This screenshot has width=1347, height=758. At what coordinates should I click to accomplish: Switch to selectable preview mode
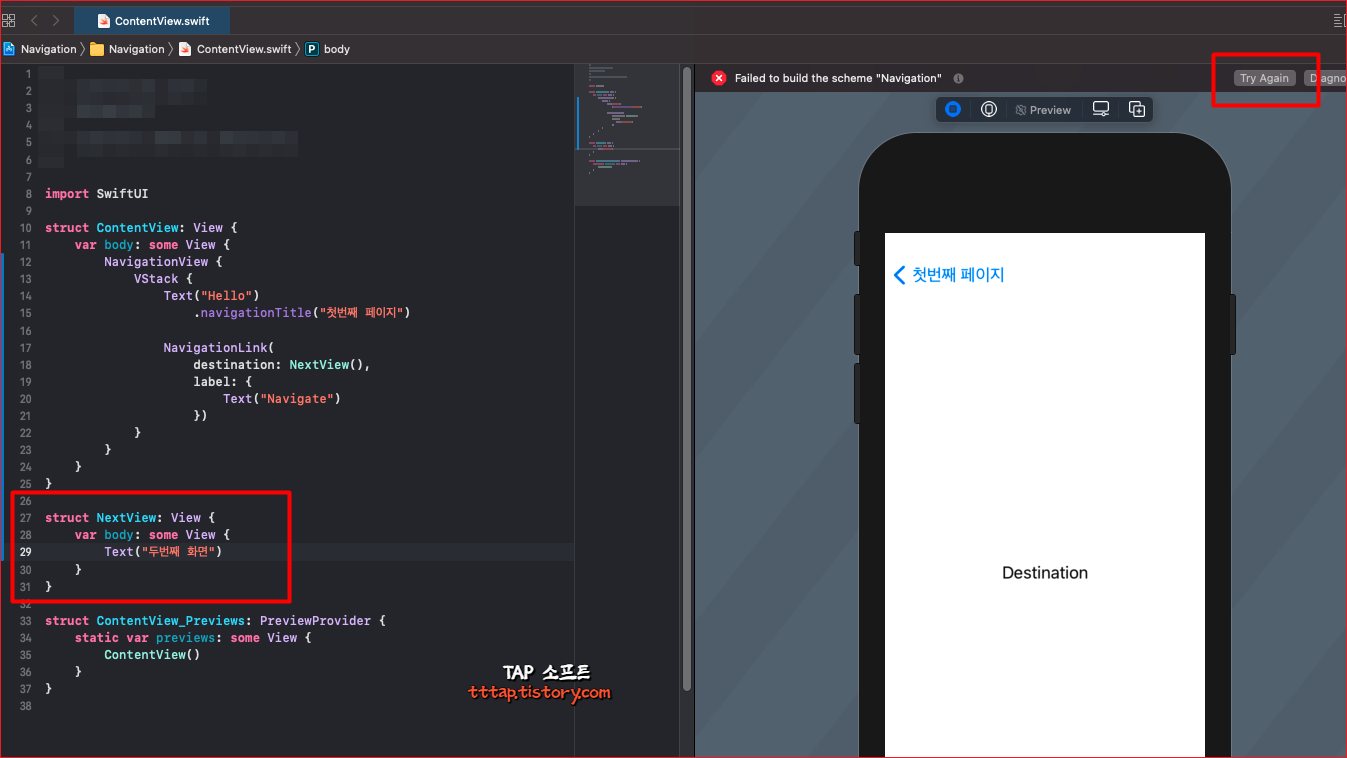coord(989,110)
